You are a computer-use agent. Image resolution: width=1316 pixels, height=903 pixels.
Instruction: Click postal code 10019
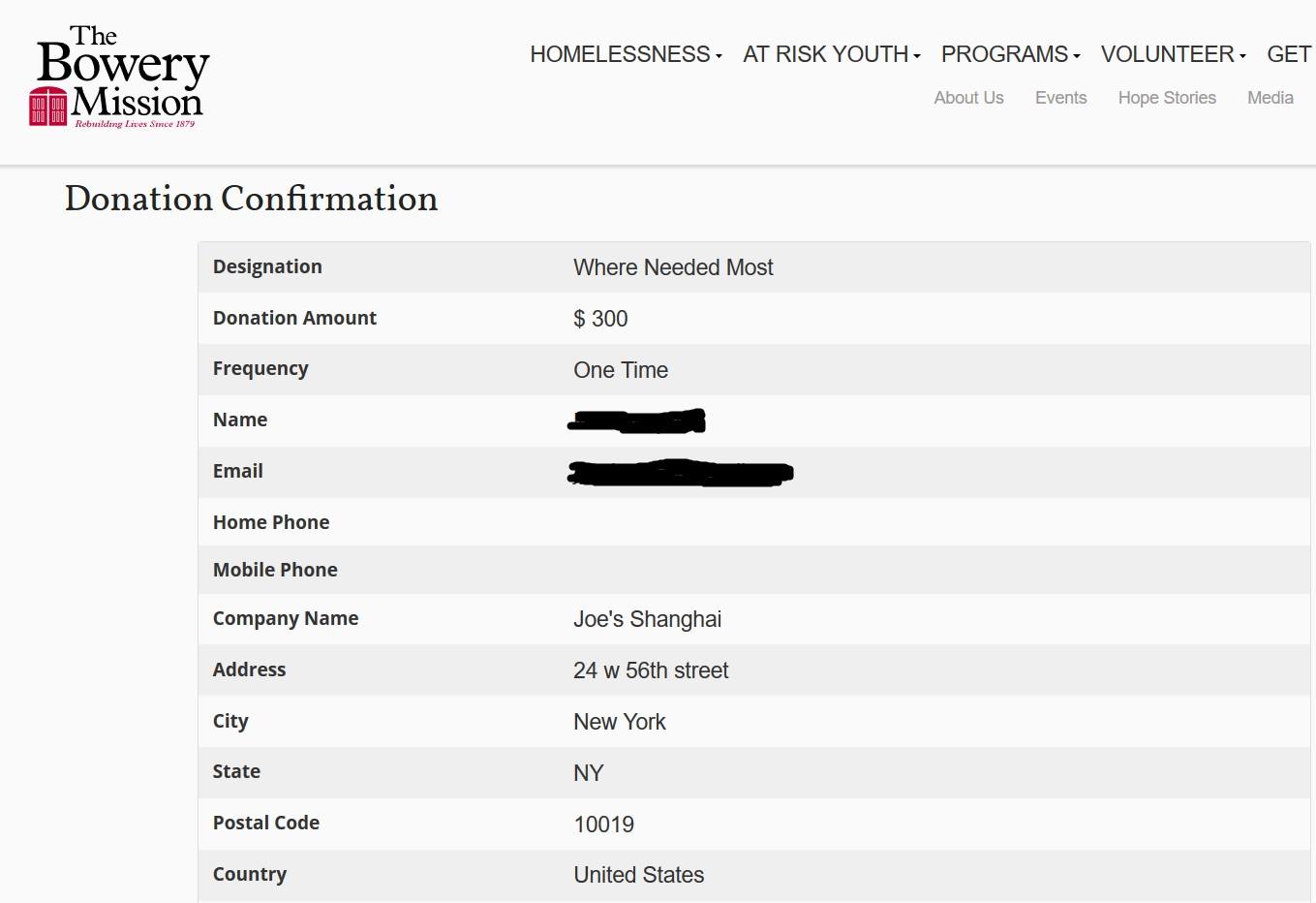click(x=604, y=825)
